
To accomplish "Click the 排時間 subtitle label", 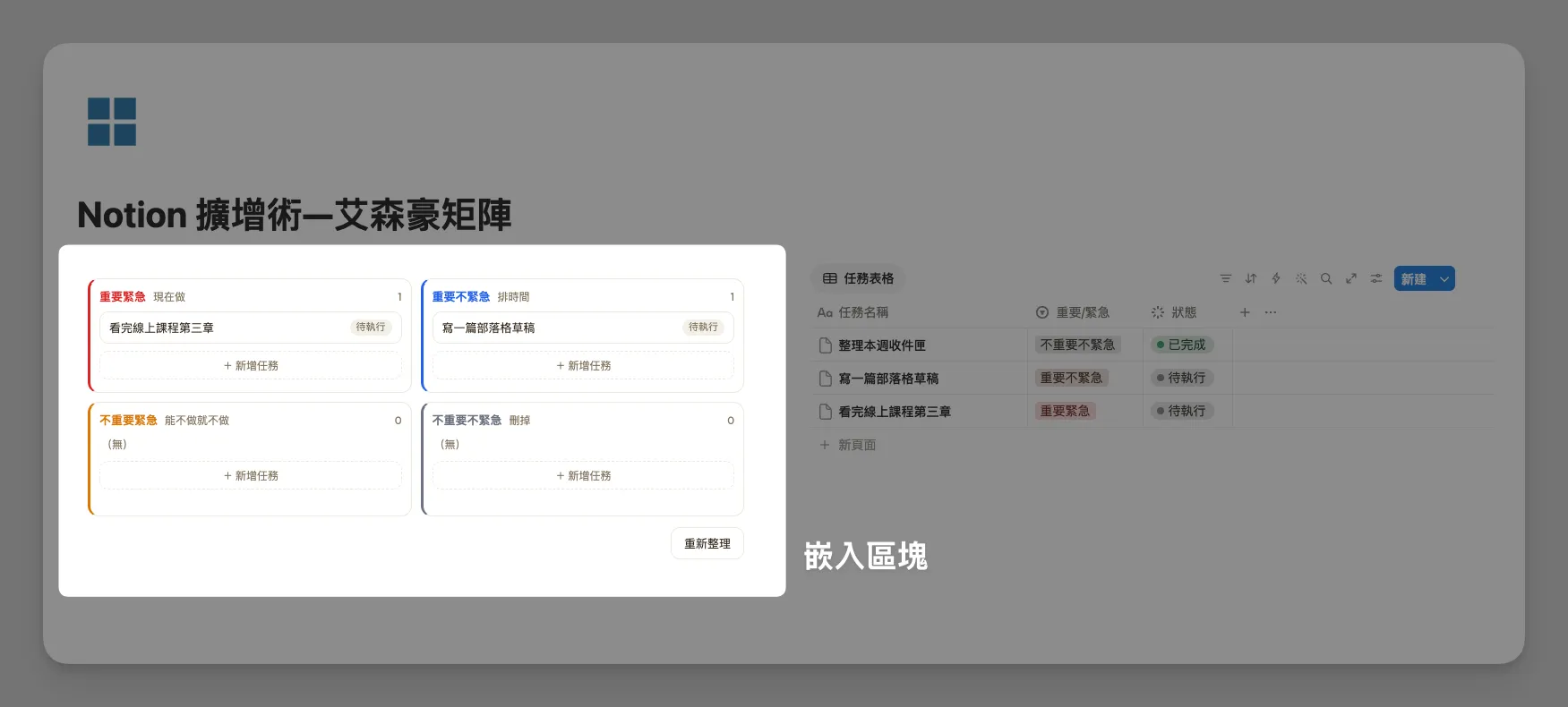I will (x=513, y=296).
